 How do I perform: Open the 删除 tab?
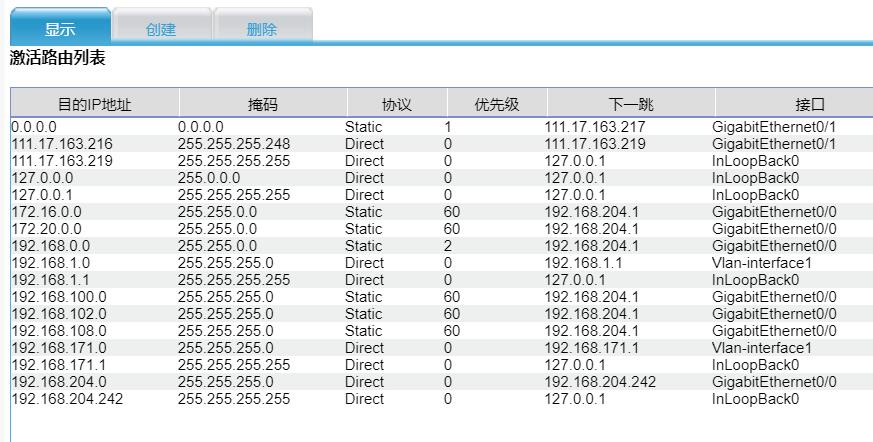[262, 29]
